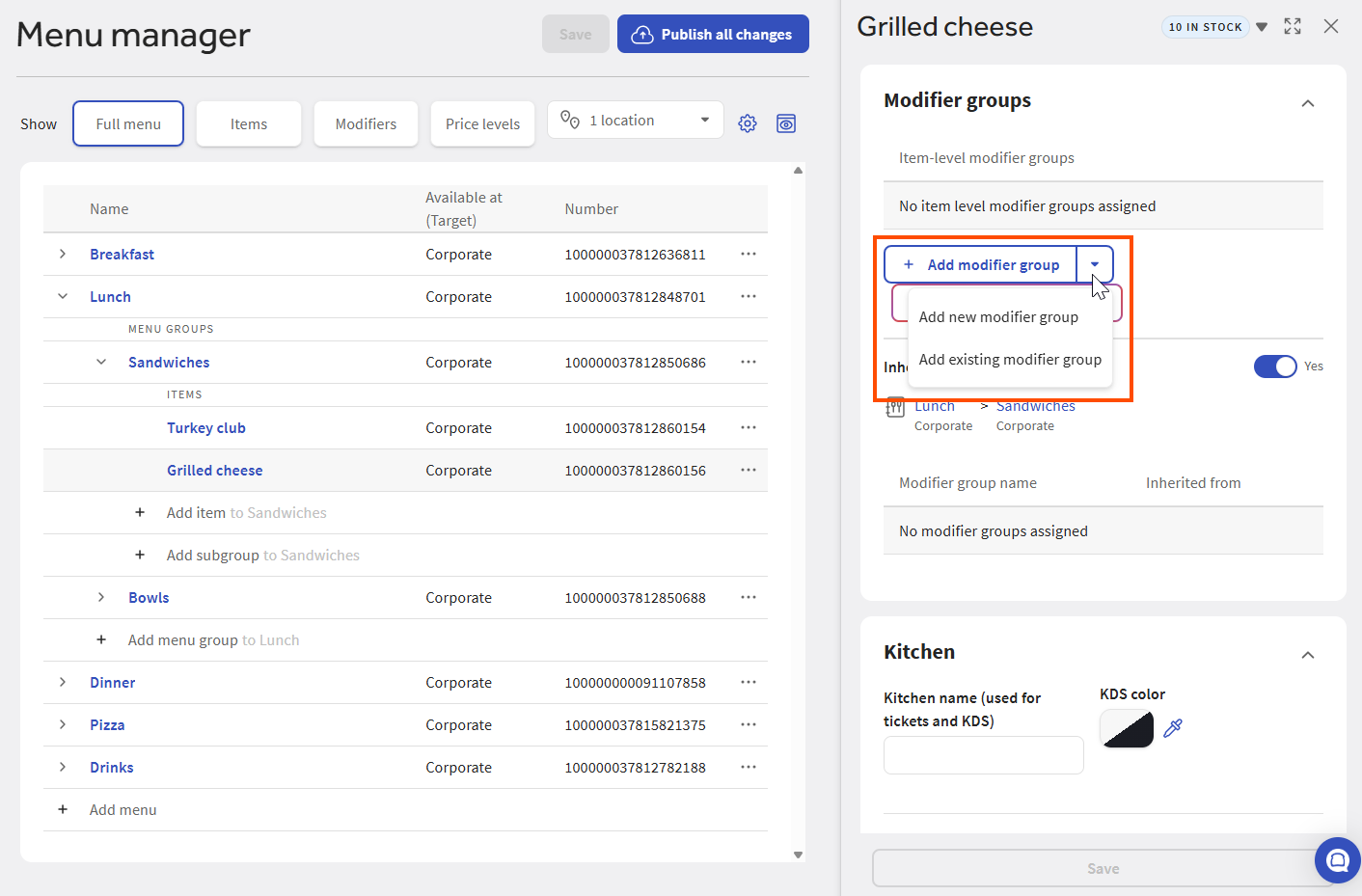Image resolution: width=1362 pixels, height=896 pixels.
Task: Expand the Grilled cheese panel to fullscreen
Action: [x=1293, y=27]
